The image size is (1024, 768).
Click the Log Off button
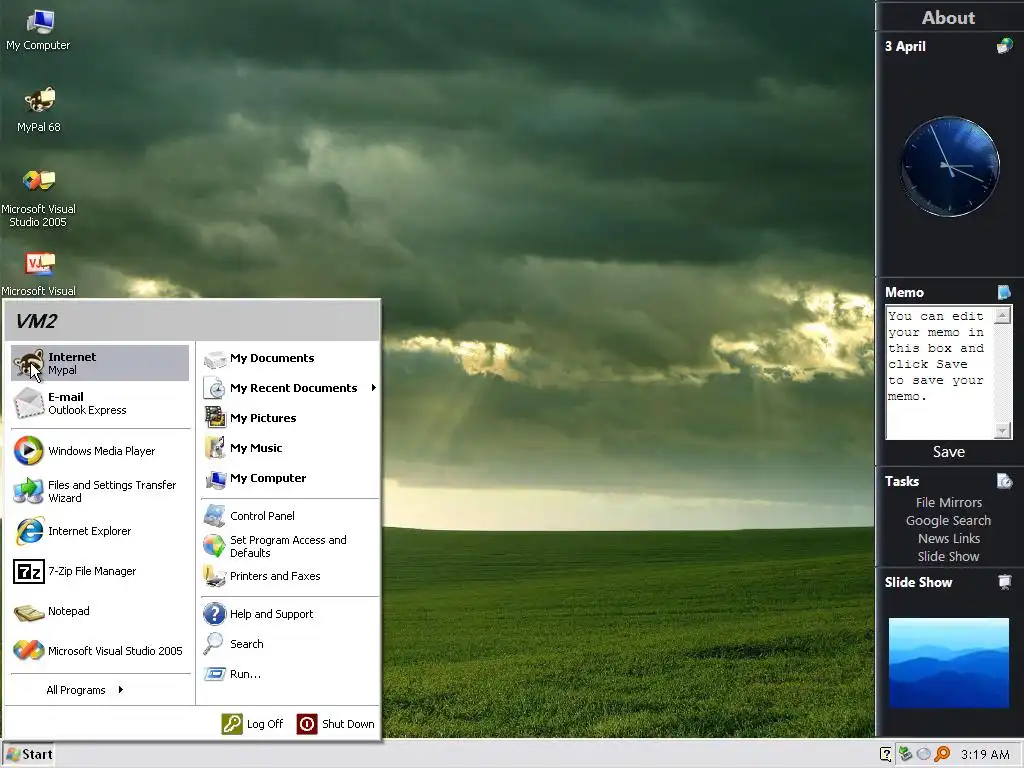(x=253, y=724)
